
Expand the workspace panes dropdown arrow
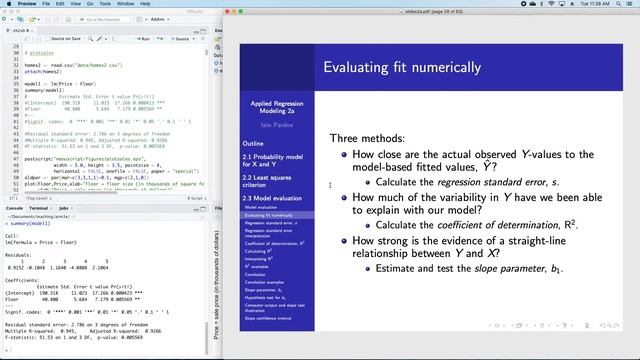[146, 20]
